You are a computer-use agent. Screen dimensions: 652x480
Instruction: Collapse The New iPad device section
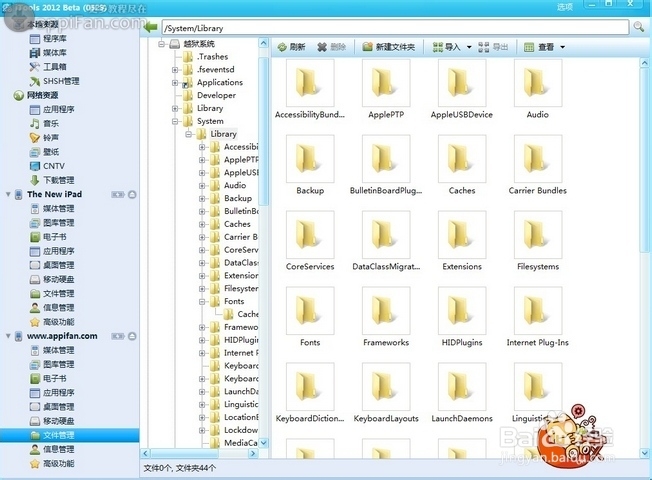pyautogui.click(x=8, y=194)
